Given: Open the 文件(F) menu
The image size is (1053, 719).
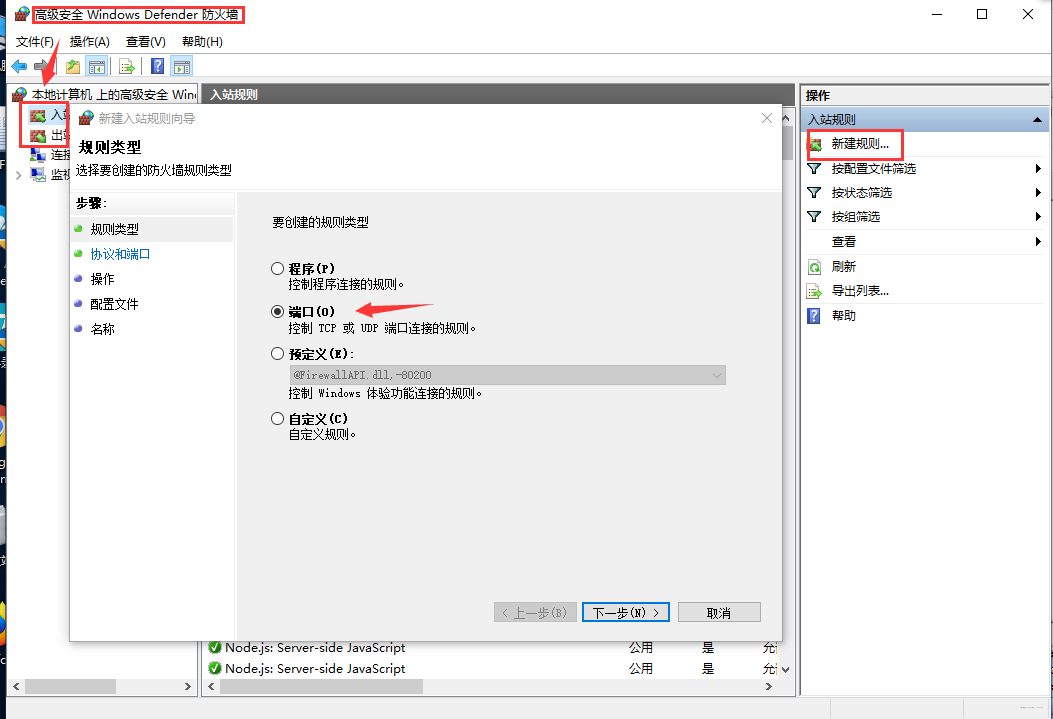Looking at the screenshot, I should point(34,42).
